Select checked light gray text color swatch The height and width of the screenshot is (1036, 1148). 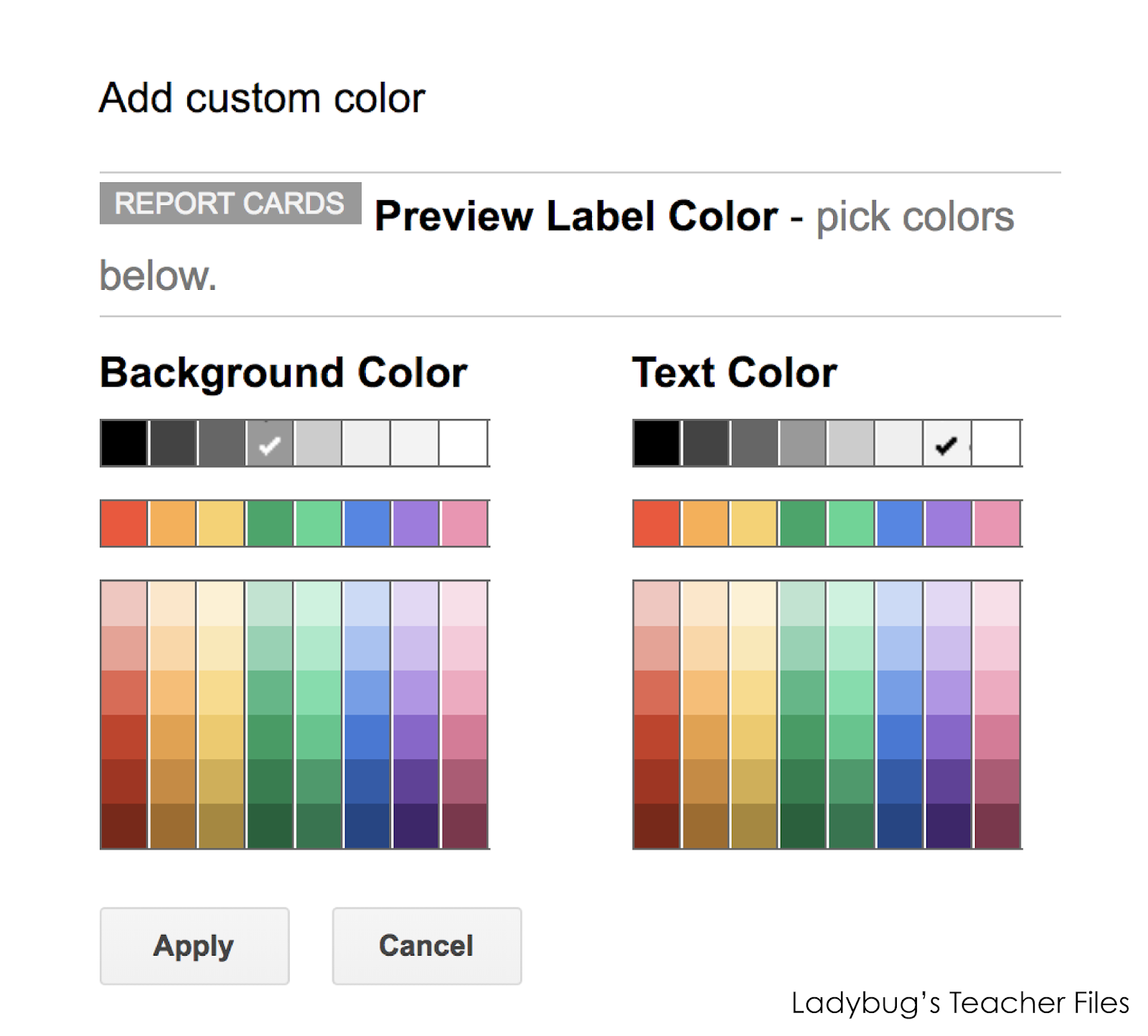pyautogui.click(x=947, y=443)
